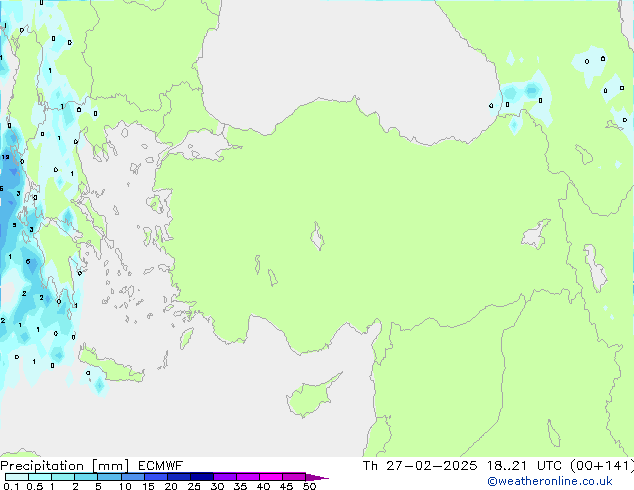Click the legend value '15'
This screenshot has width=634, height=490.
148,486
